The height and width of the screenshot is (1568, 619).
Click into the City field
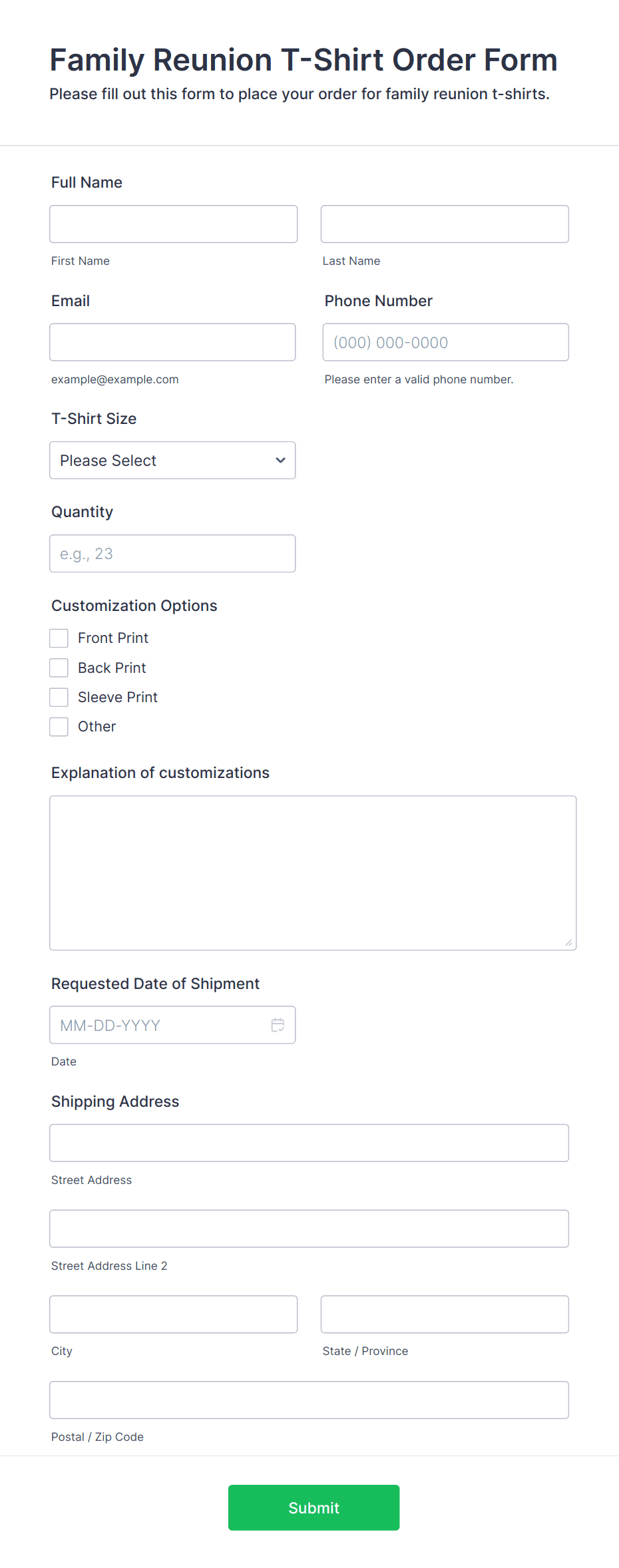point(173,1314)
